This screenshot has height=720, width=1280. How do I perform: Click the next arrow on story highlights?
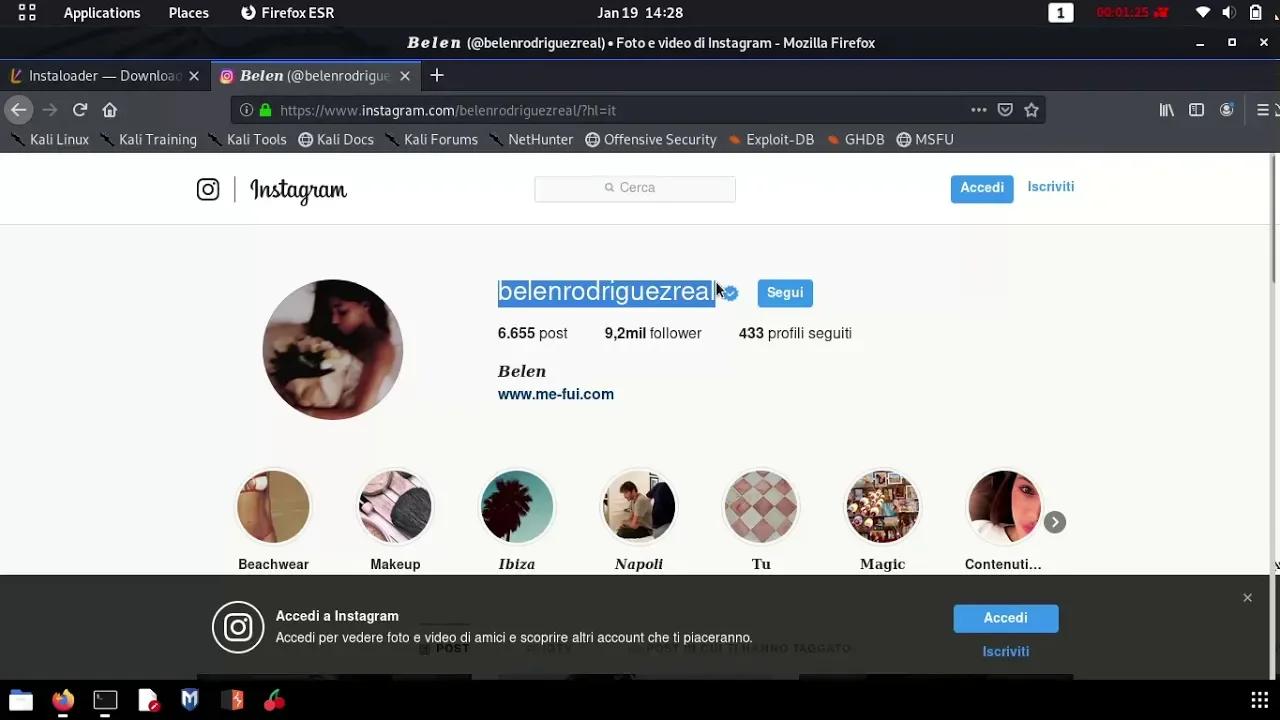tap(1054, 521)
